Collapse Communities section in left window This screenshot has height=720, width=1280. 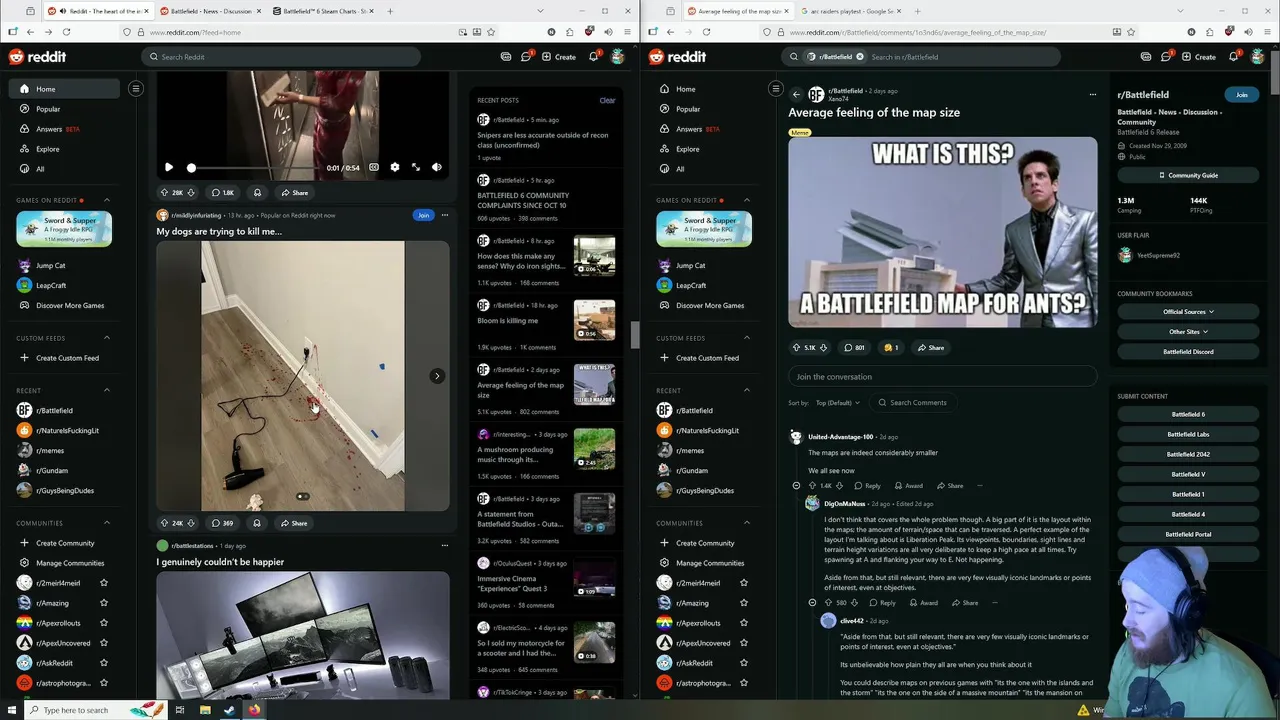coord(107,523)
